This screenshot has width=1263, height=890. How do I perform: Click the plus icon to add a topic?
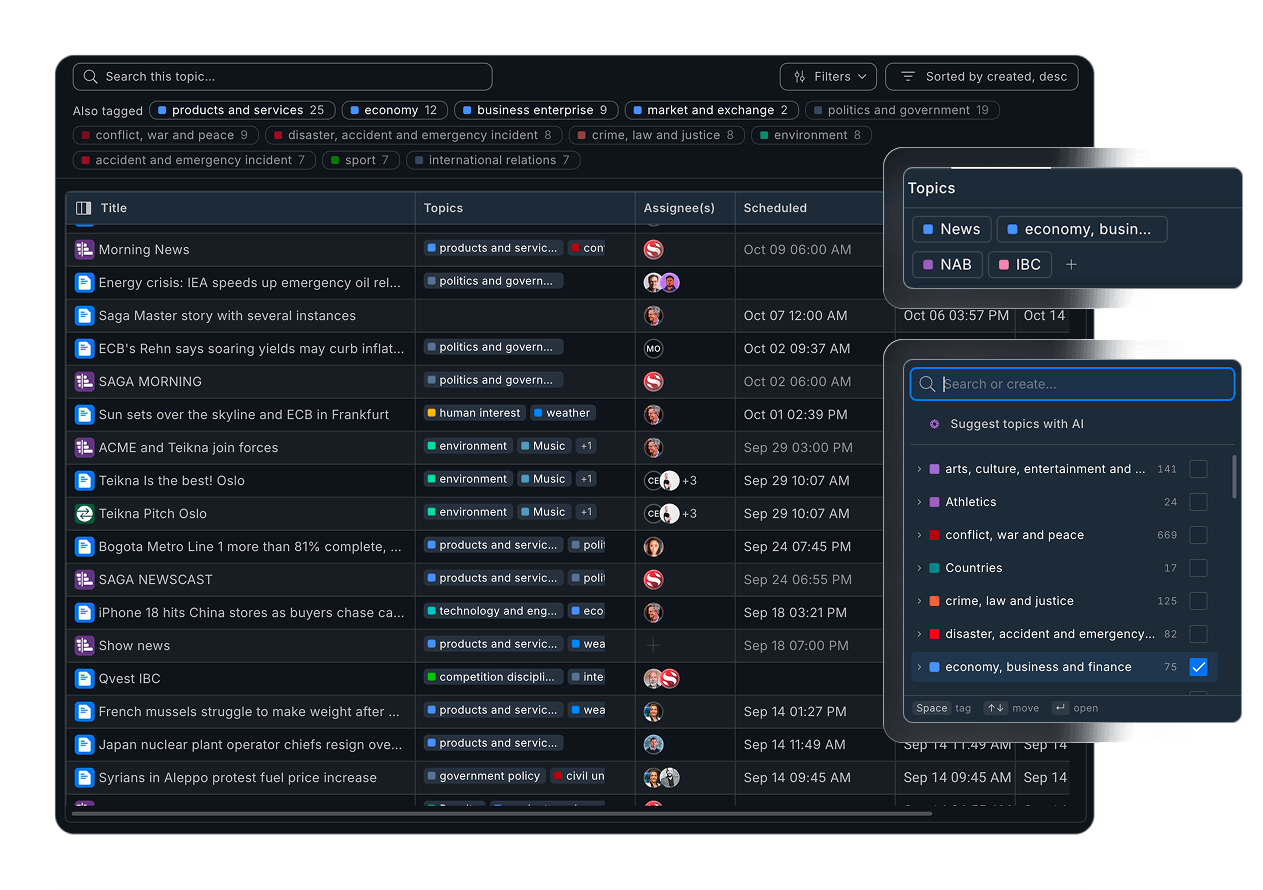pyautogui.click(x=1071, y=265)
